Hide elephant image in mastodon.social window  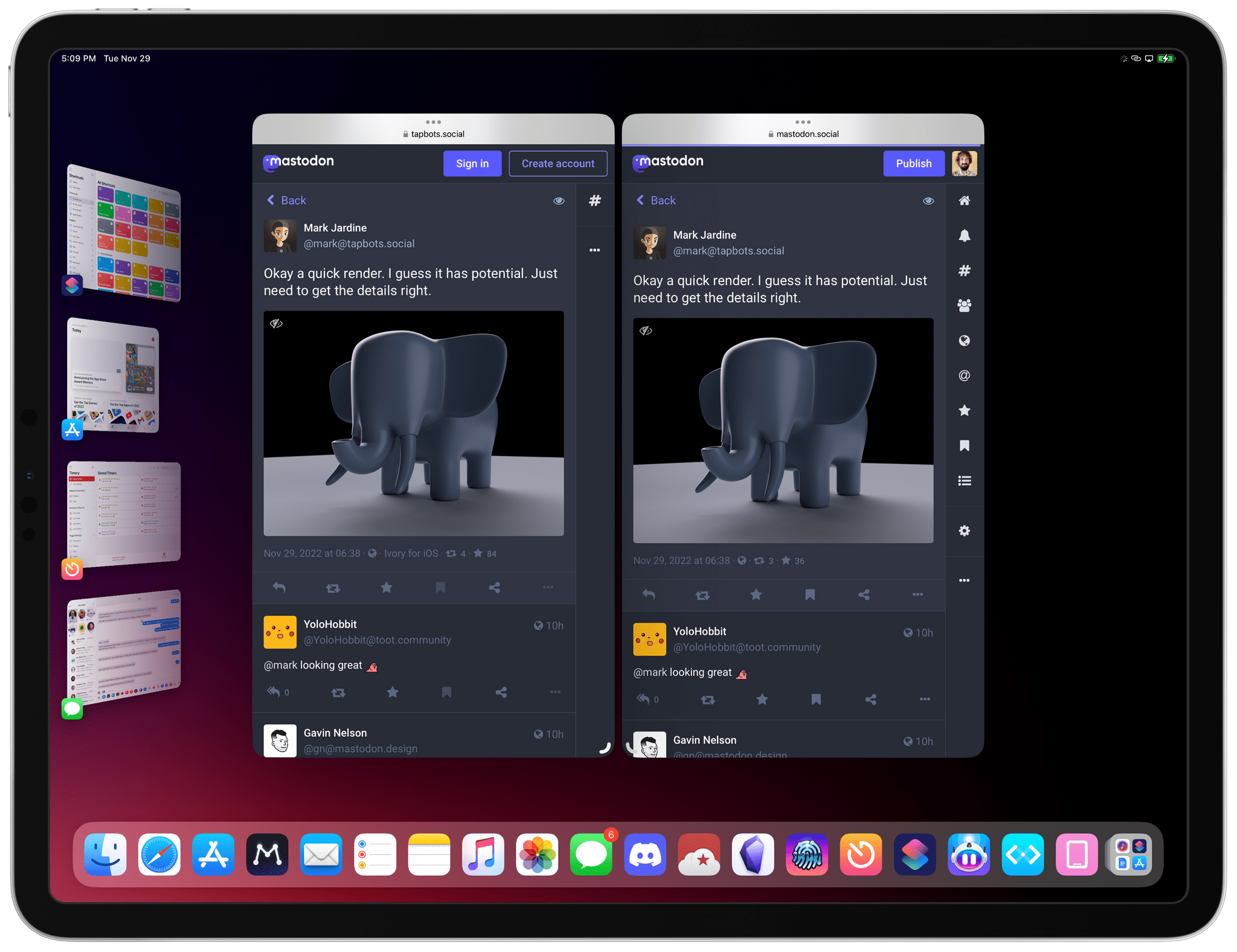click(646, 331)
